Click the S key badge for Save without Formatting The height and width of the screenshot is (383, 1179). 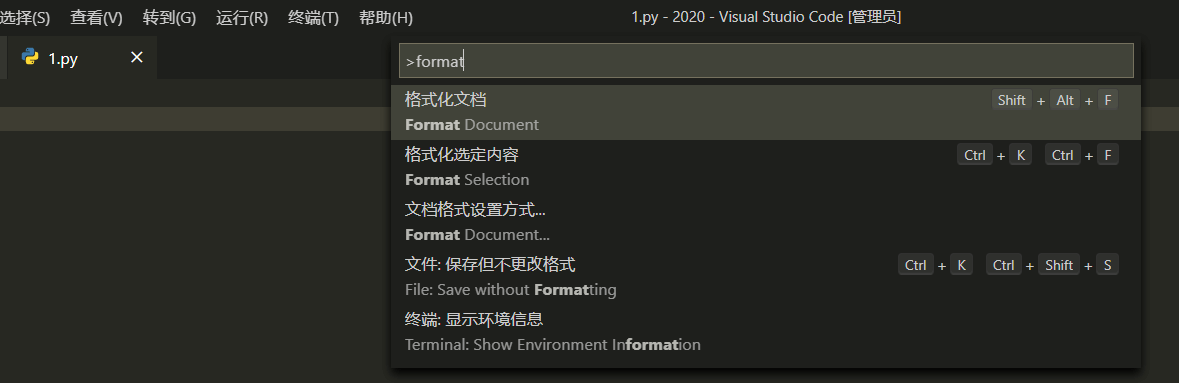[1108, 265]
